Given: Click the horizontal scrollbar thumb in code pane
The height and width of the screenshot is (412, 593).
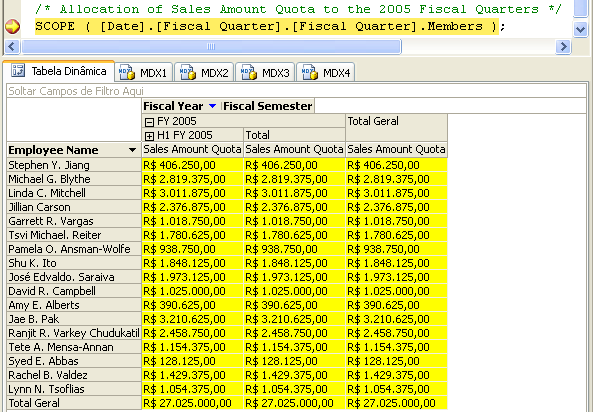Looking at the screenshot, I should tap(211, 47).
